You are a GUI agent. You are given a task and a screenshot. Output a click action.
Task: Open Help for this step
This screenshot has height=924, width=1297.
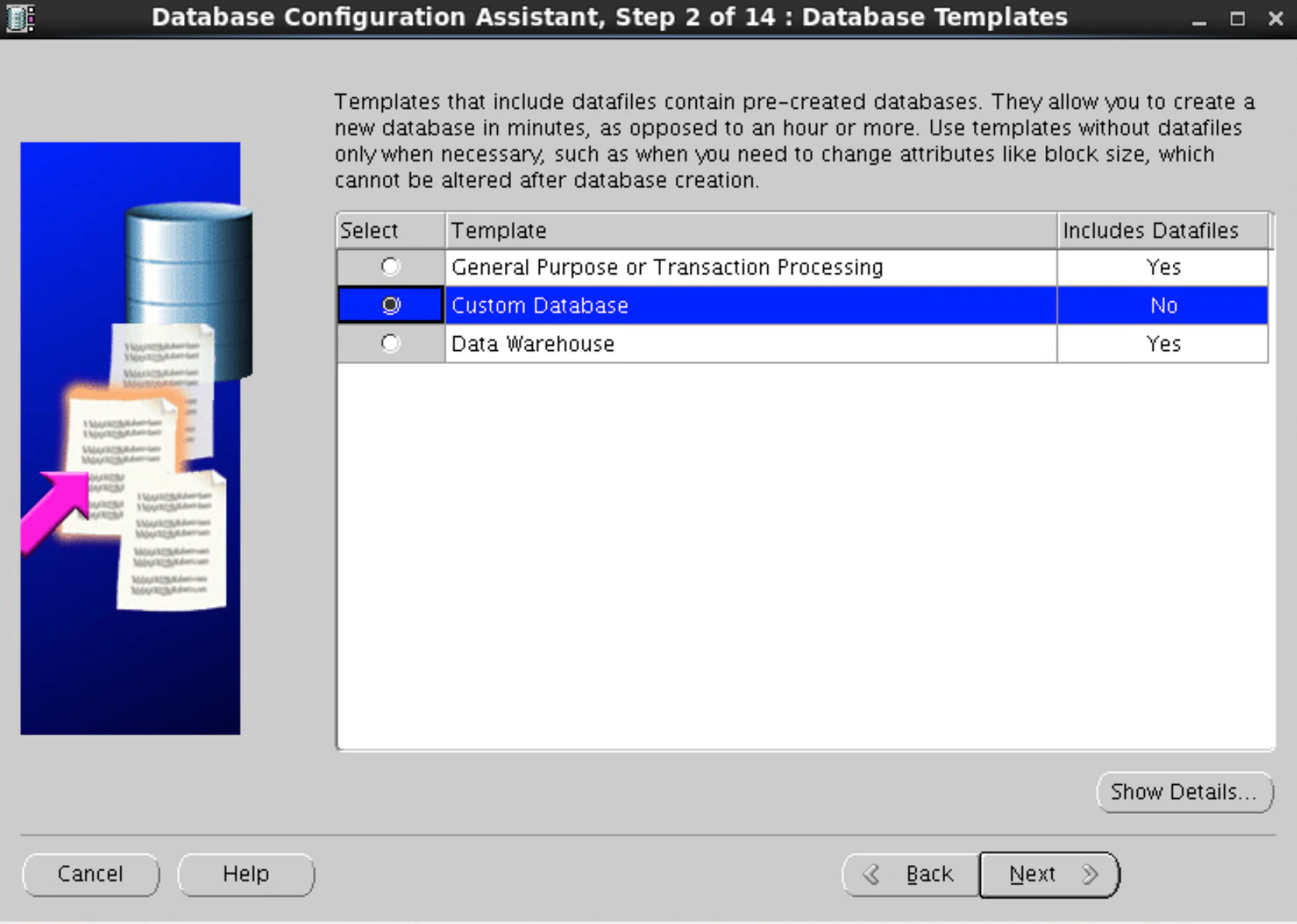pyautogui.click(x=246, y=874)
